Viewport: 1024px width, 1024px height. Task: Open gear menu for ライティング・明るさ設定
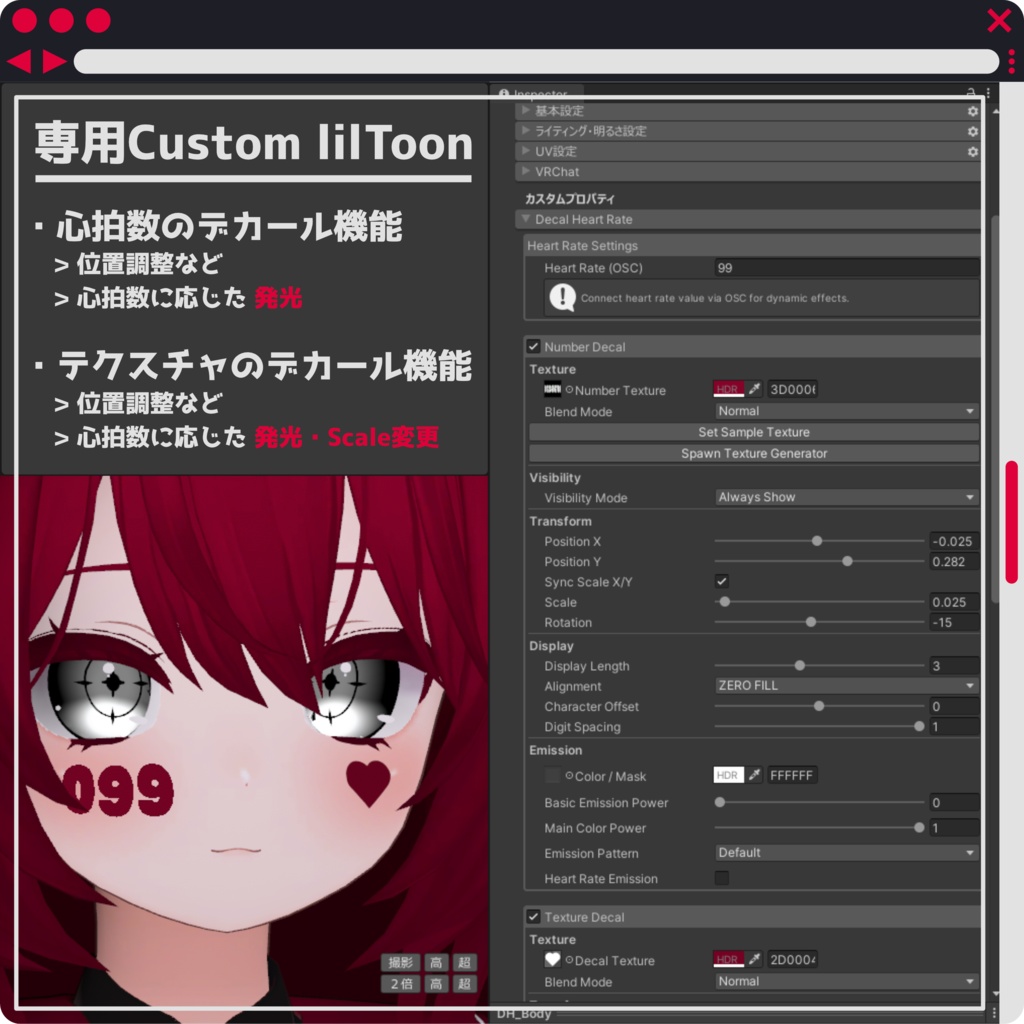(x=972, y=131)
